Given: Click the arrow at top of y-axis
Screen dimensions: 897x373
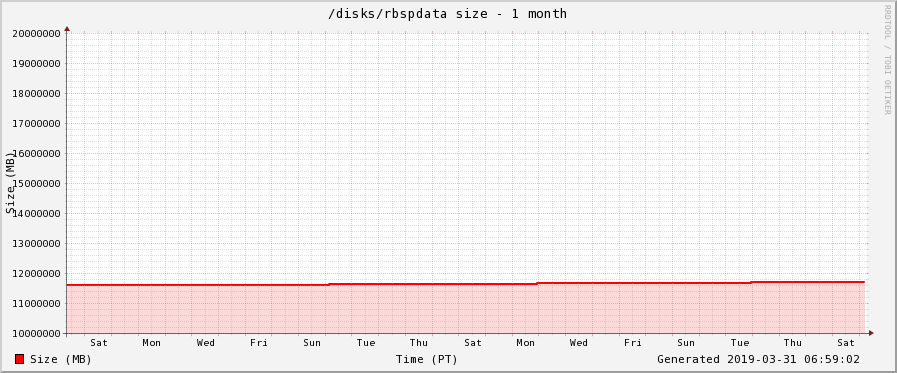Looking at the screenshot, I should point(67,28).
